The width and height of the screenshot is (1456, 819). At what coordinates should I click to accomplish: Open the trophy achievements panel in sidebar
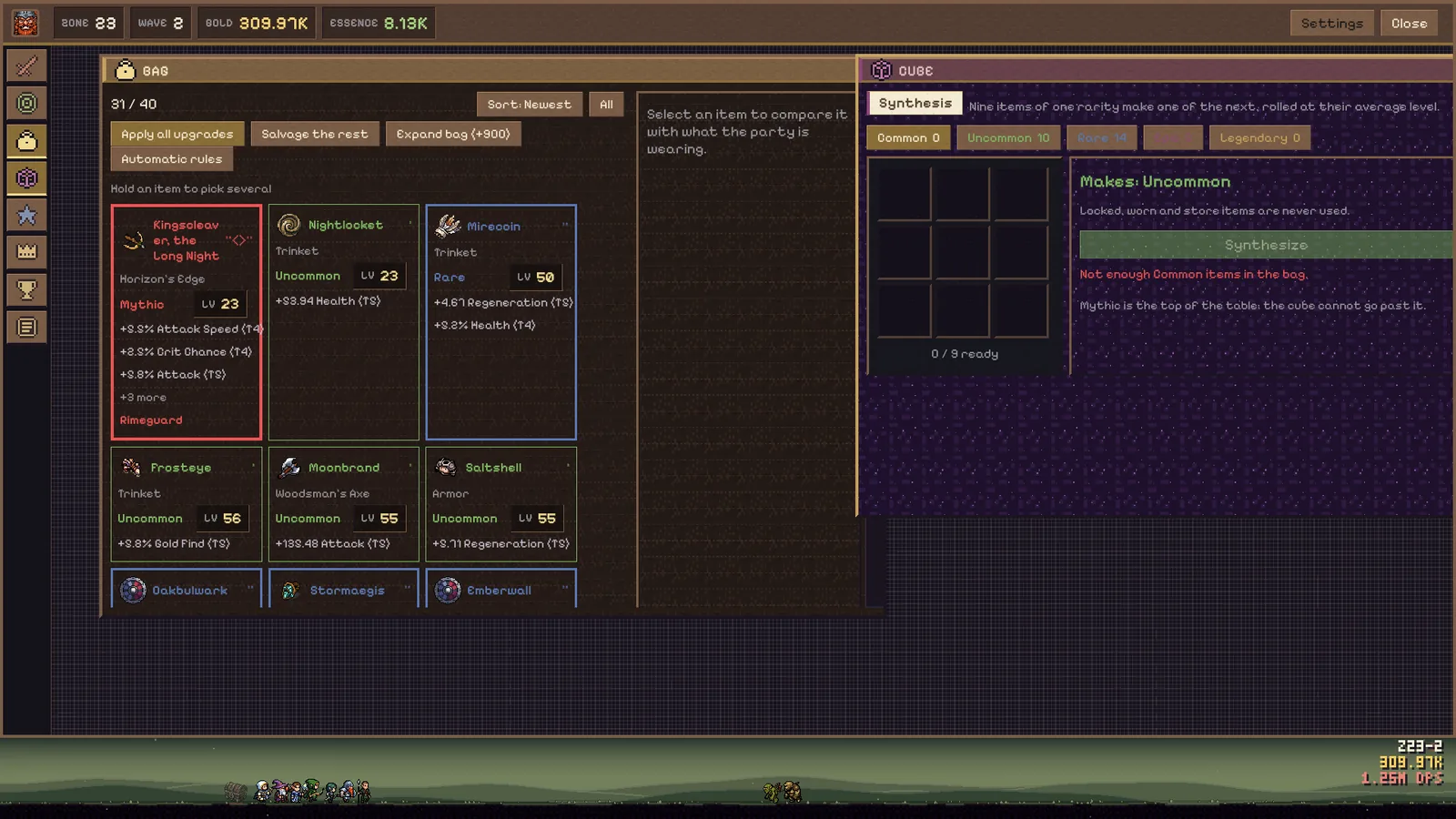click(26, 289)
